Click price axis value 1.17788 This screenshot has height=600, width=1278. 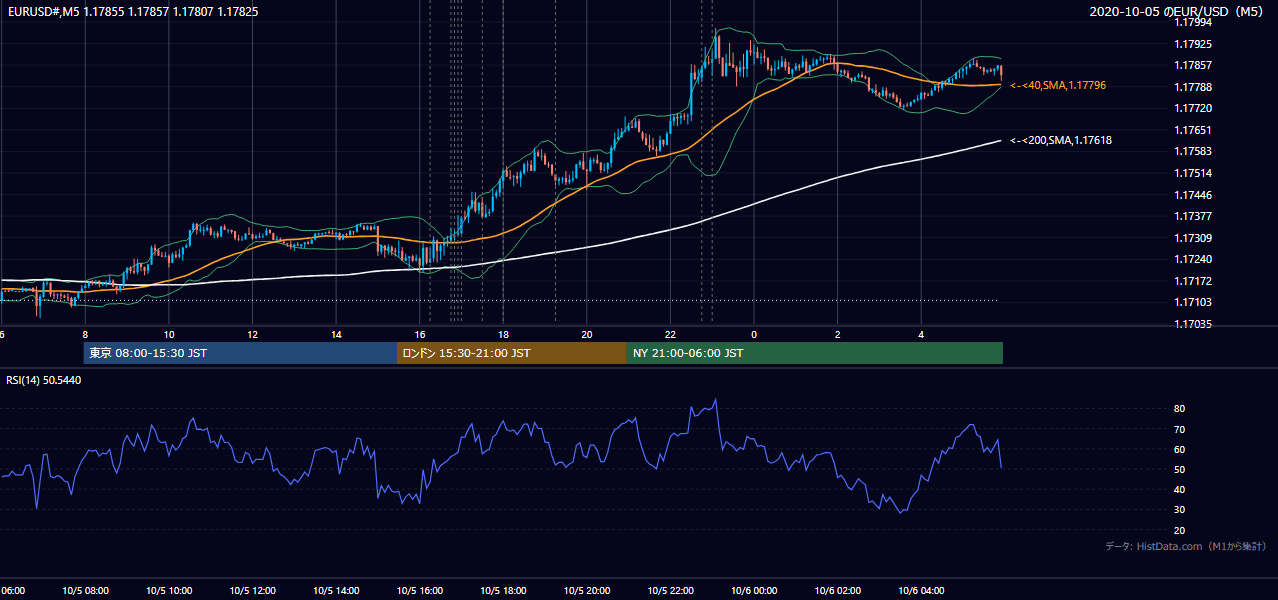click(1193, 87)
